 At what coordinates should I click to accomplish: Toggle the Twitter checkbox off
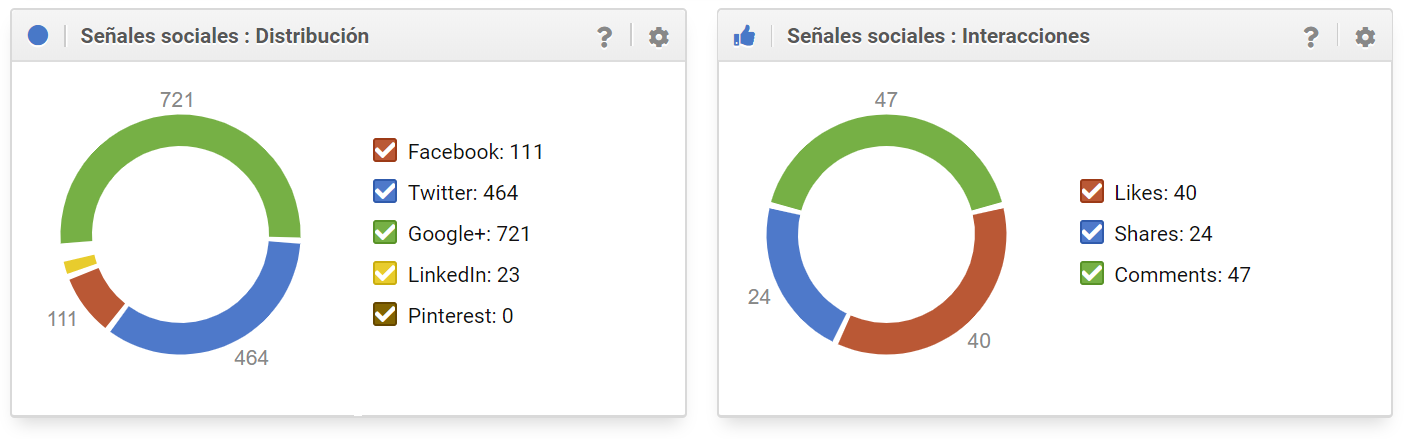[385, 192]
